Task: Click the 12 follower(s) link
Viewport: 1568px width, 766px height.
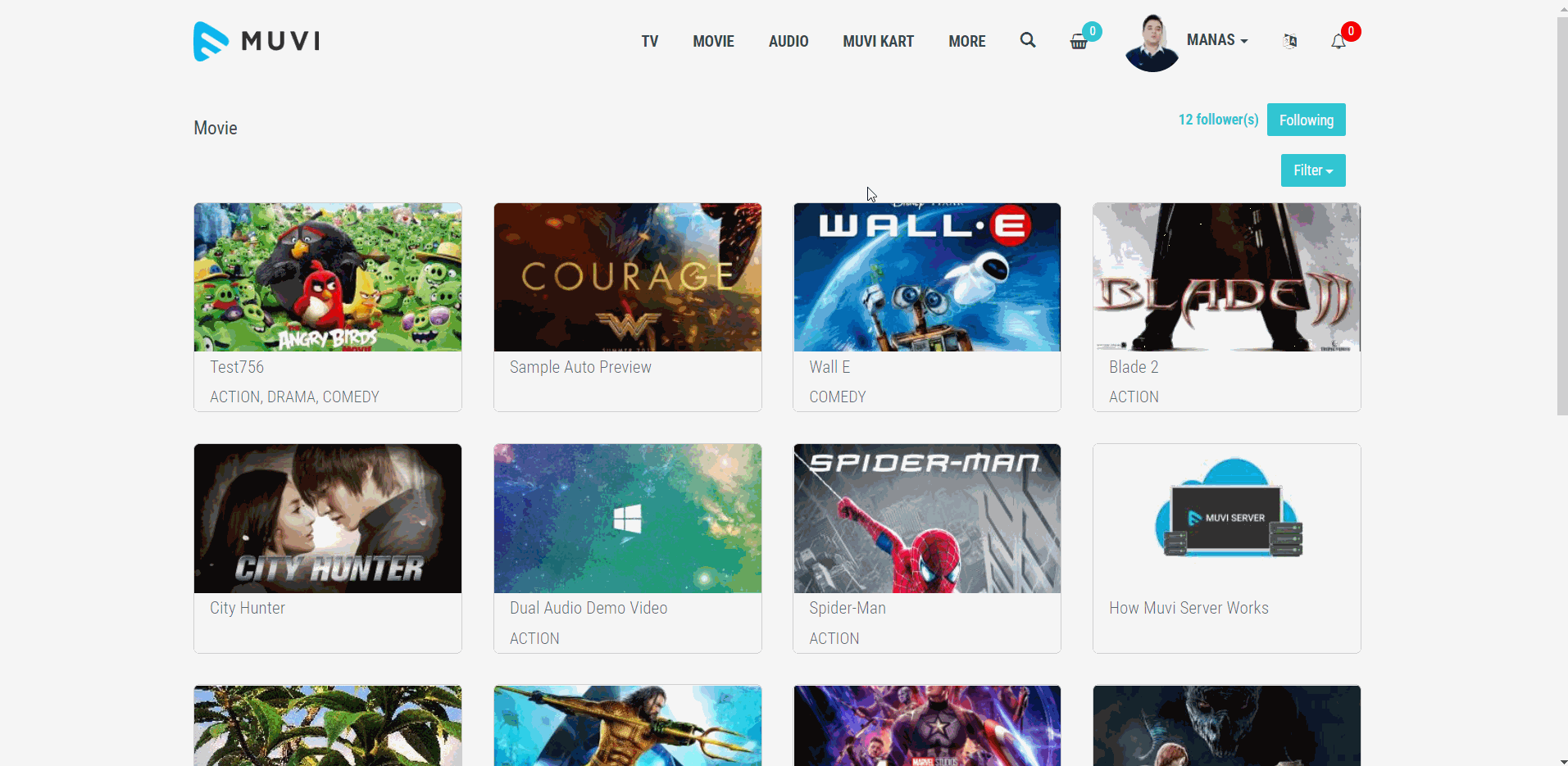Action: tap(1218, 120)
